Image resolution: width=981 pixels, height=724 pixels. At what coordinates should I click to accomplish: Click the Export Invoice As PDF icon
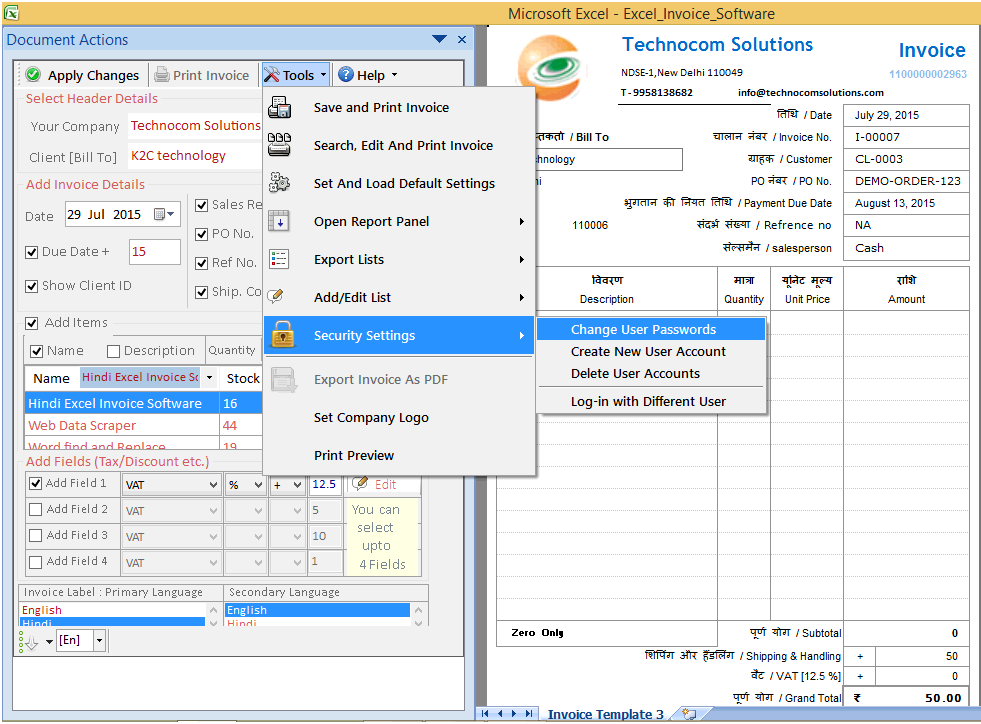[283, 380]
